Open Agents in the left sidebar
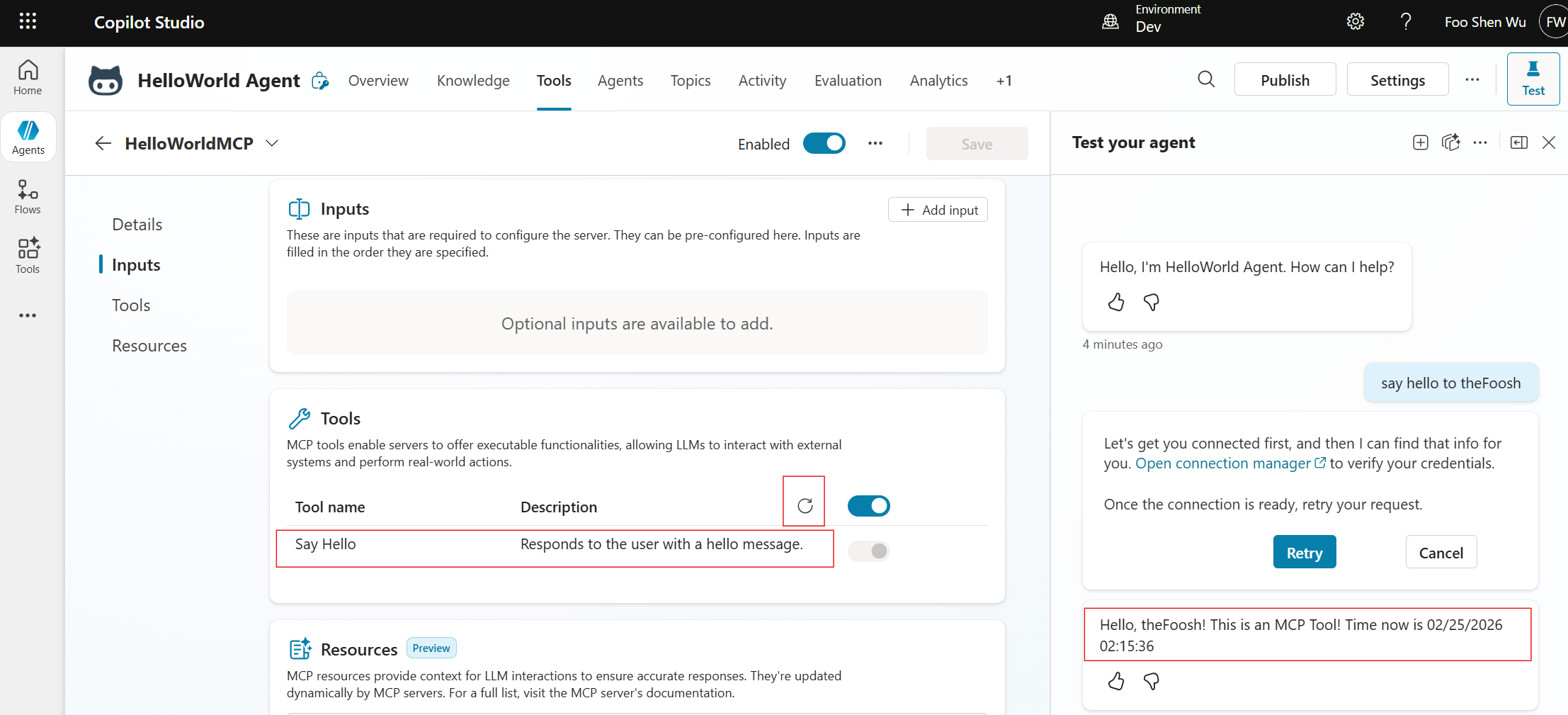The image size is (1568, 715). (28, 137)
